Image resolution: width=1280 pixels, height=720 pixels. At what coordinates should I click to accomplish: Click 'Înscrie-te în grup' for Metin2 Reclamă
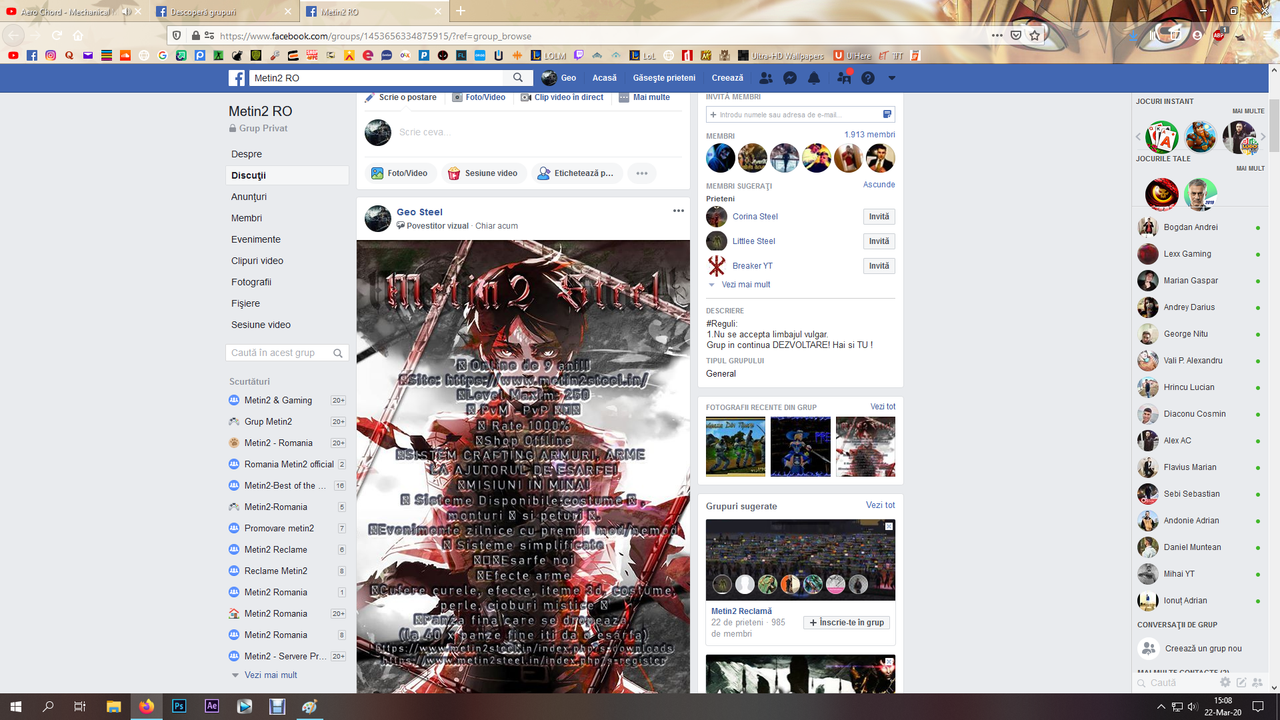[847, 622]
